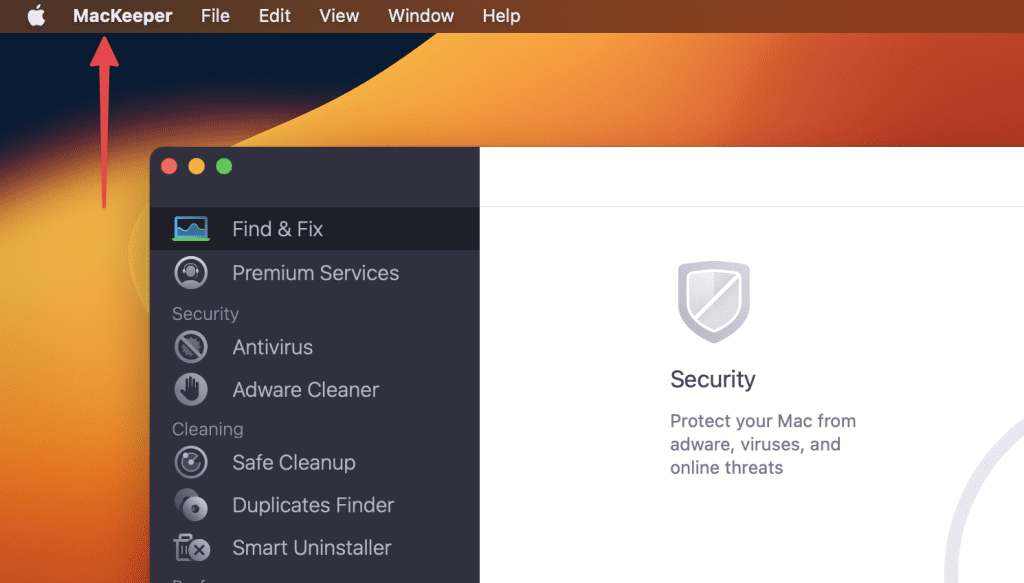This screenshot has width=1024, height=583.
Task: Click the Security heading text
Action: 713,380
